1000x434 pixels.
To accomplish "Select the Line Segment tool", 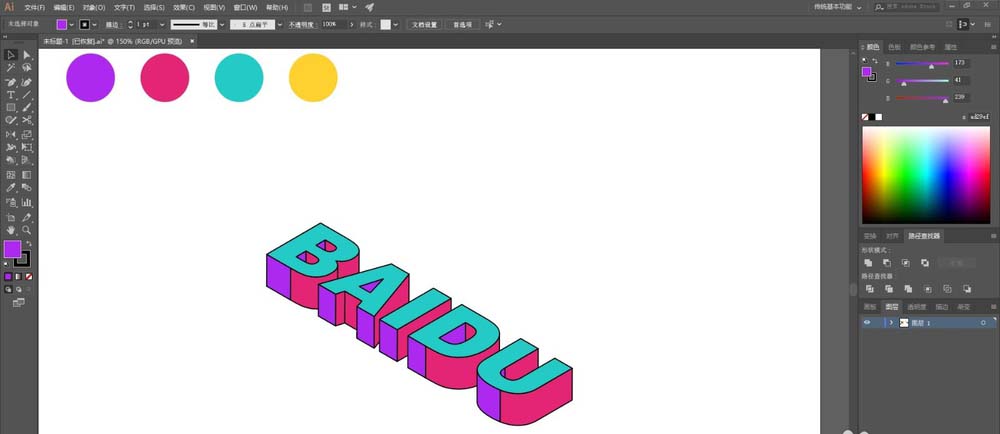I will pyautogui.click(x=27, y=95).
